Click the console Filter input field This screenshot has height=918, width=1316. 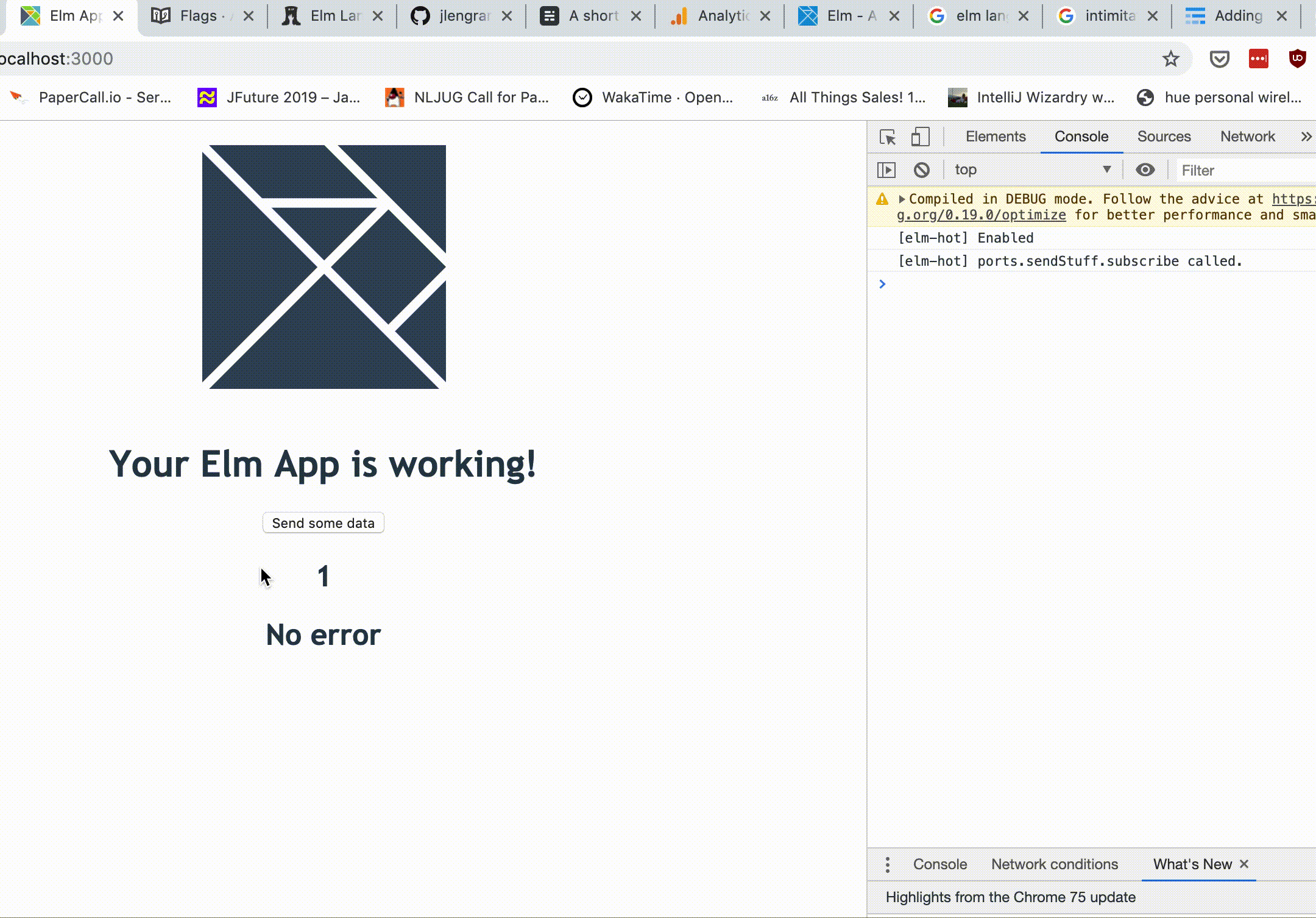pos(1246,171)
